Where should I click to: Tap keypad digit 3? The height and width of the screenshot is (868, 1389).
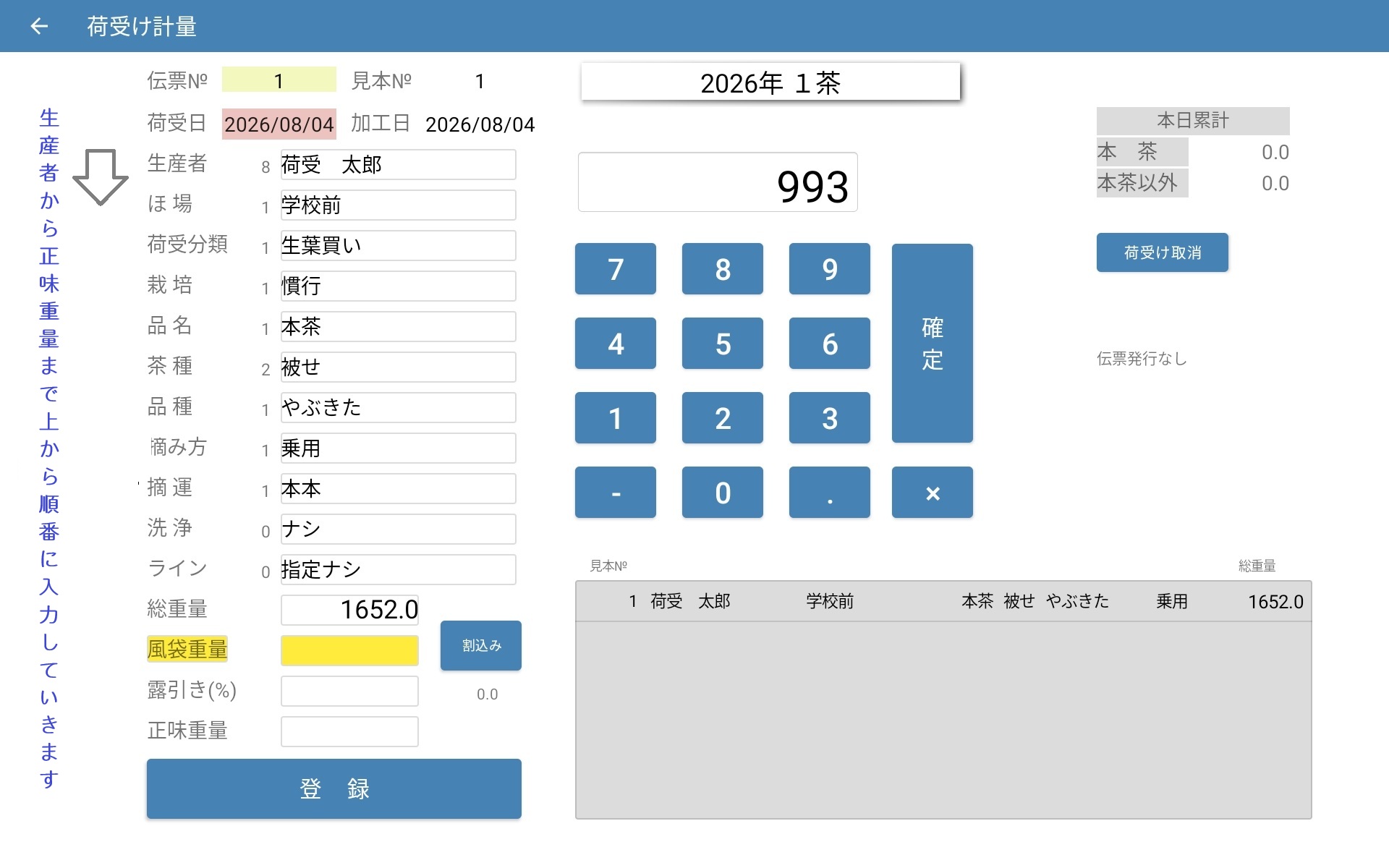tap(830, 418)
